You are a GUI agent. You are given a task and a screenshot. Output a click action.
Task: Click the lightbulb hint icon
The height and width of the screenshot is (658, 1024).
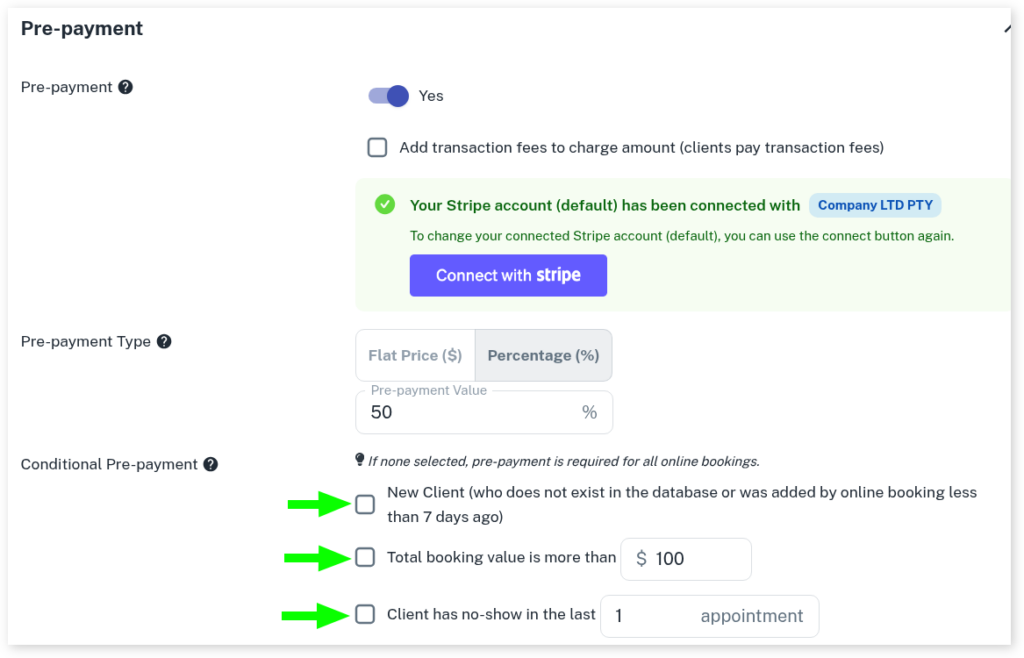pos(360,460)
